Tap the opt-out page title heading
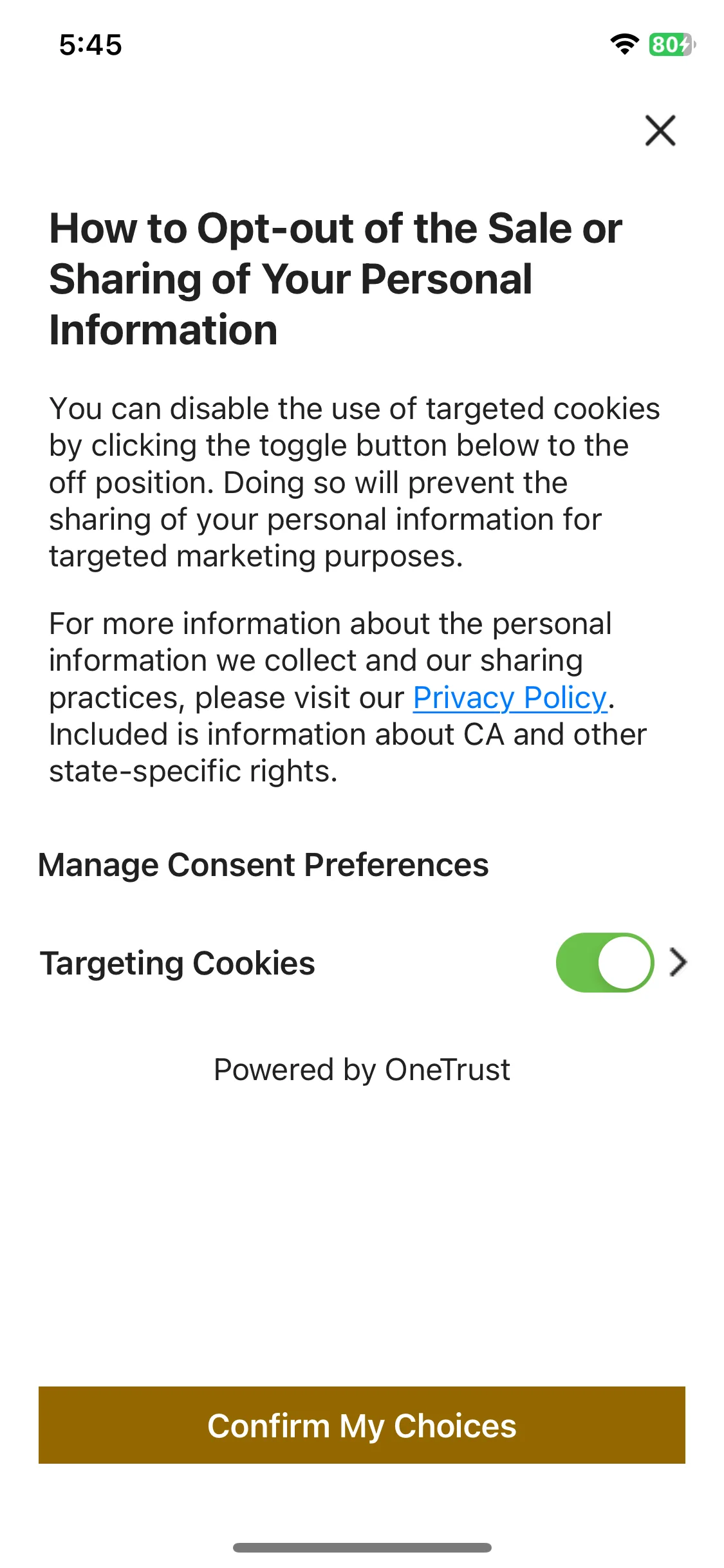The height and width of the screenshot is (1568, 724). (x=336, y=279)
